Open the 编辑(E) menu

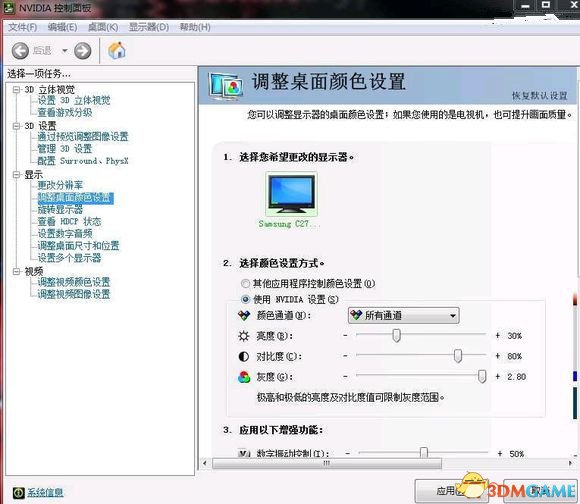coord(63,27)
